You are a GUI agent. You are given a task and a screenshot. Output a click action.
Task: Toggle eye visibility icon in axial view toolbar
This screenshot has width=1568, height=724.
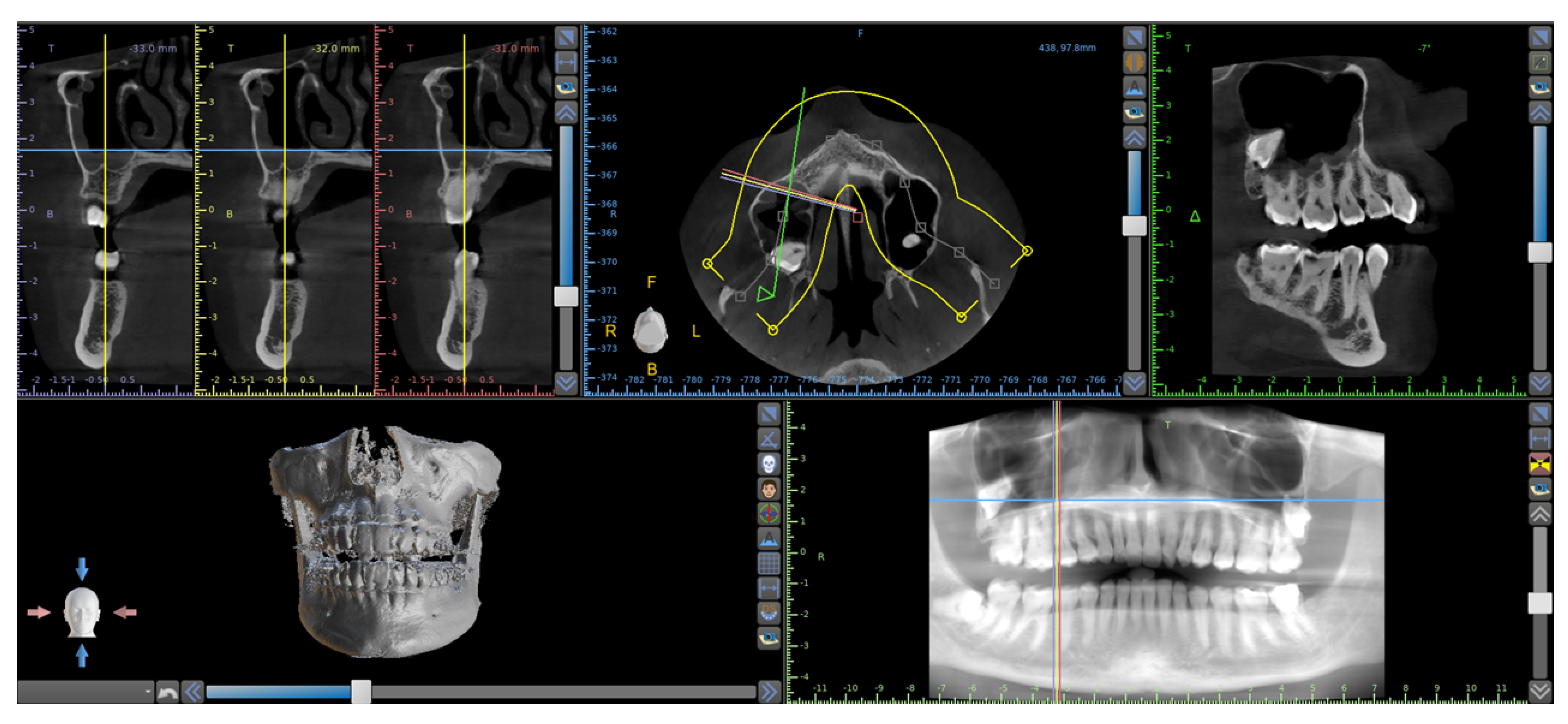1134,112
